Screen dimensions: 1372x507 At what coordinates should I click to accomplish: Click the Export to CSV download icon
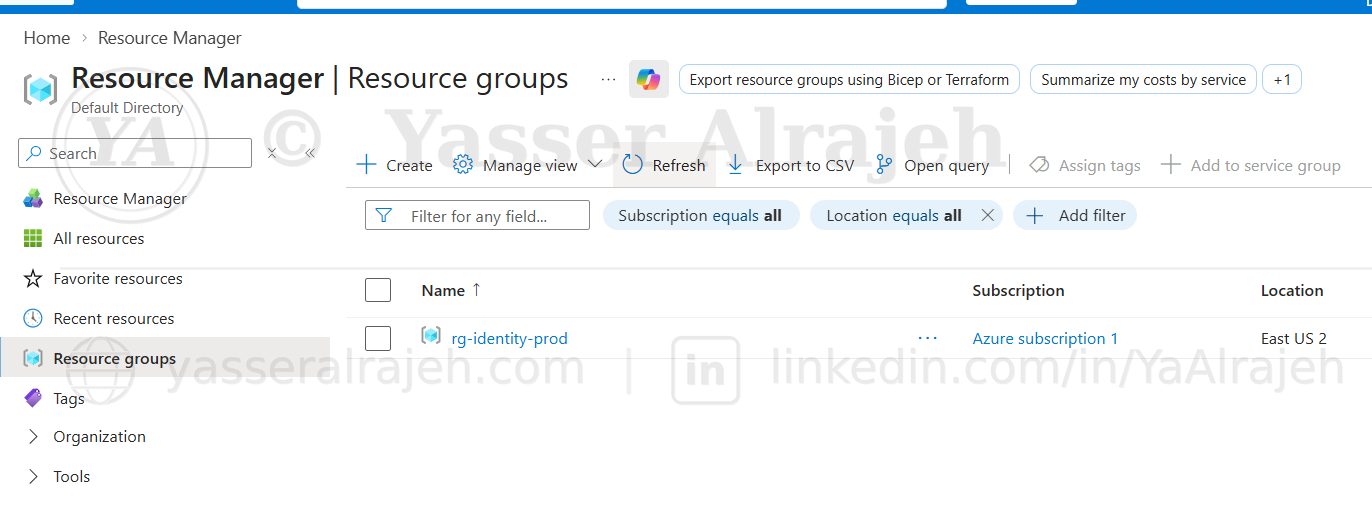pos(736,165)
